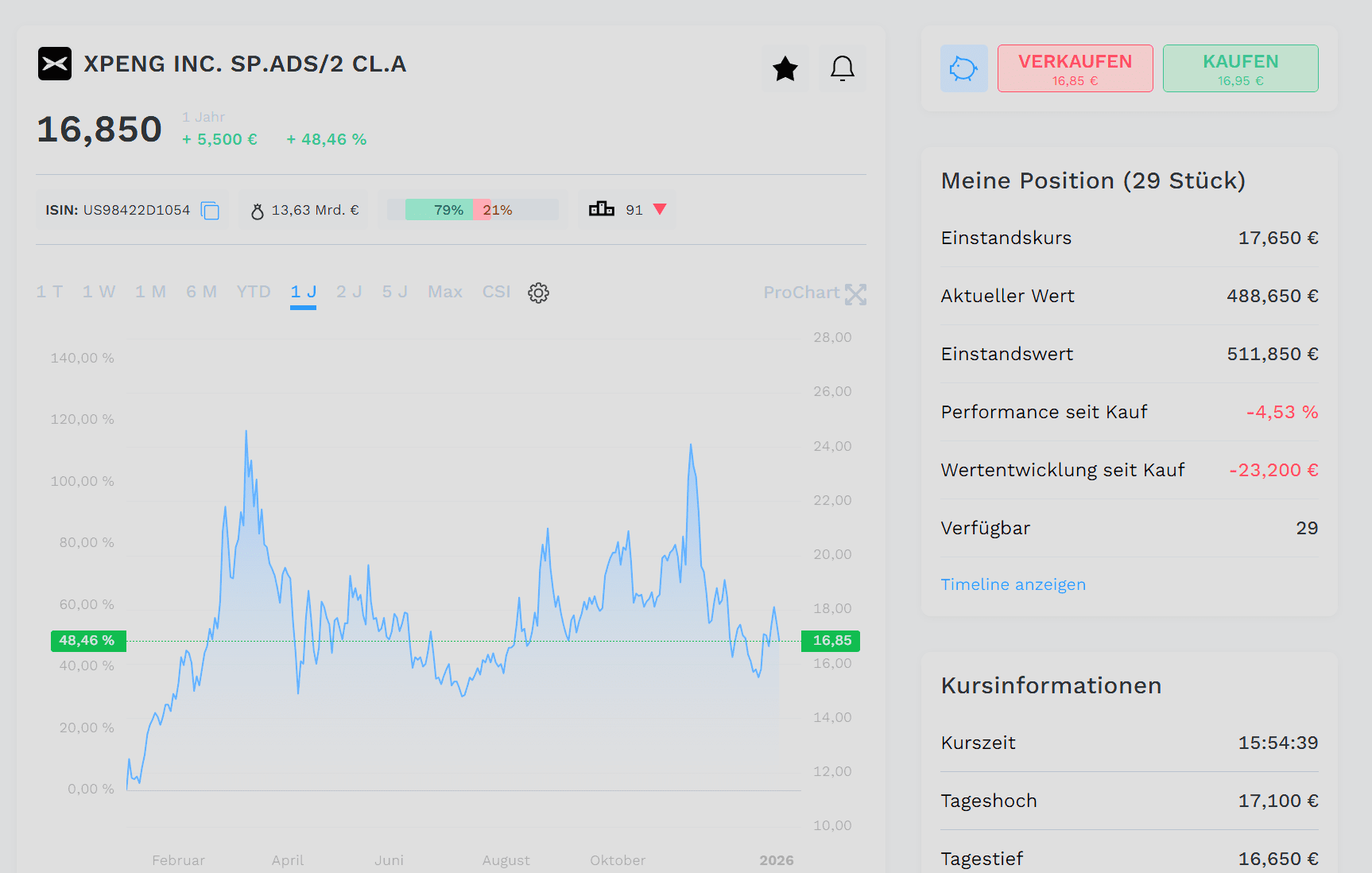Click the market cap money bag icon
The width and height of the screenshot is (1372, 873).
tap(258, 211)
